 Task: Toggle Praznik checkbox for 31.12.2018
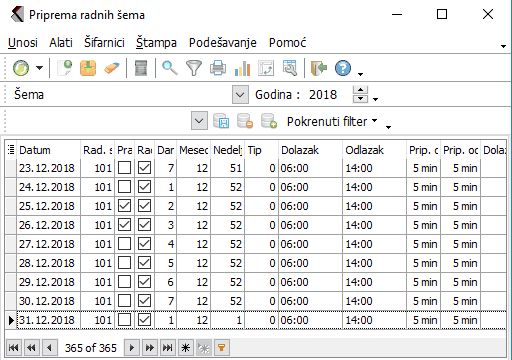125,320
